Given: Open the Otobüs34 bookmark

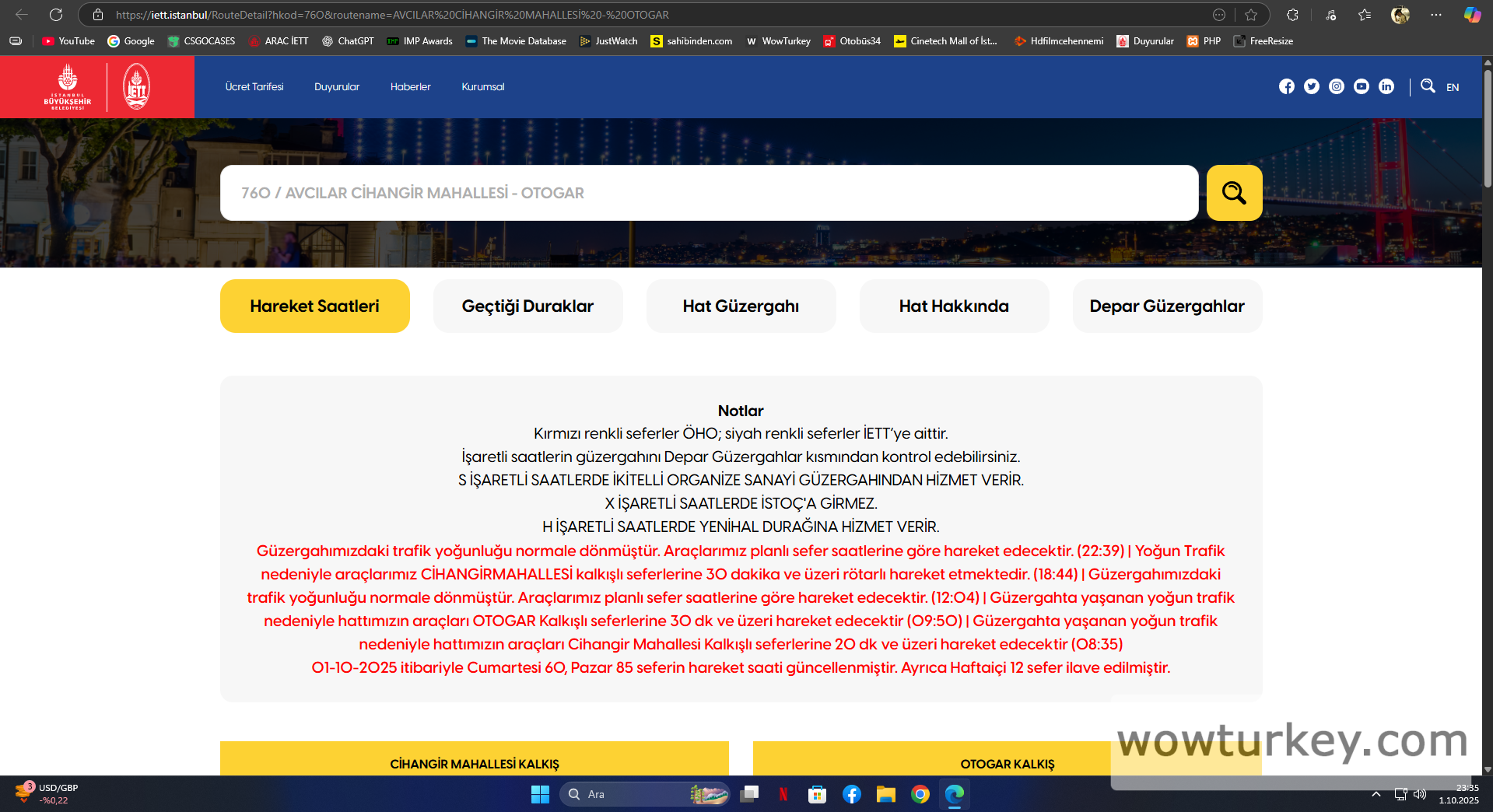Looking at the screenshot, I should (x=852, y=41).
